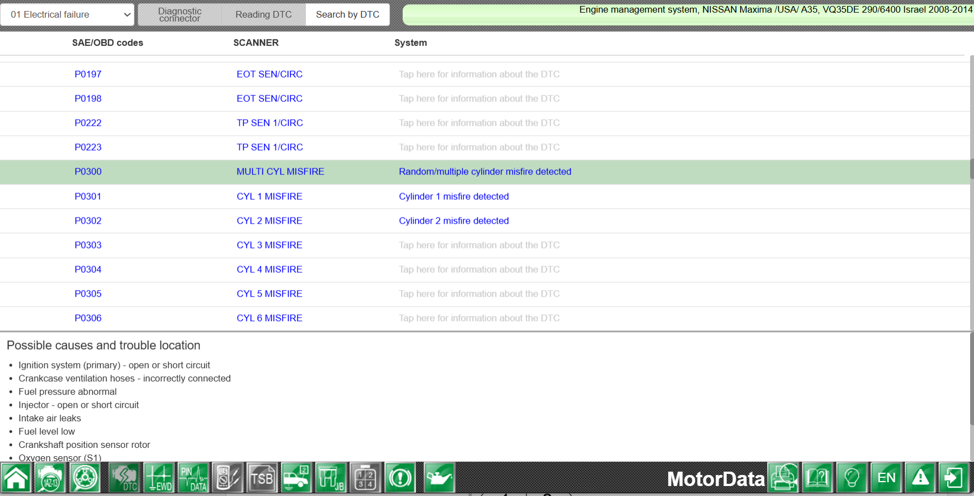The height and width of the screenshot is (496, 974).
Task: Tap for DTC information in the P0306 row
Action: tap(479, 318)
